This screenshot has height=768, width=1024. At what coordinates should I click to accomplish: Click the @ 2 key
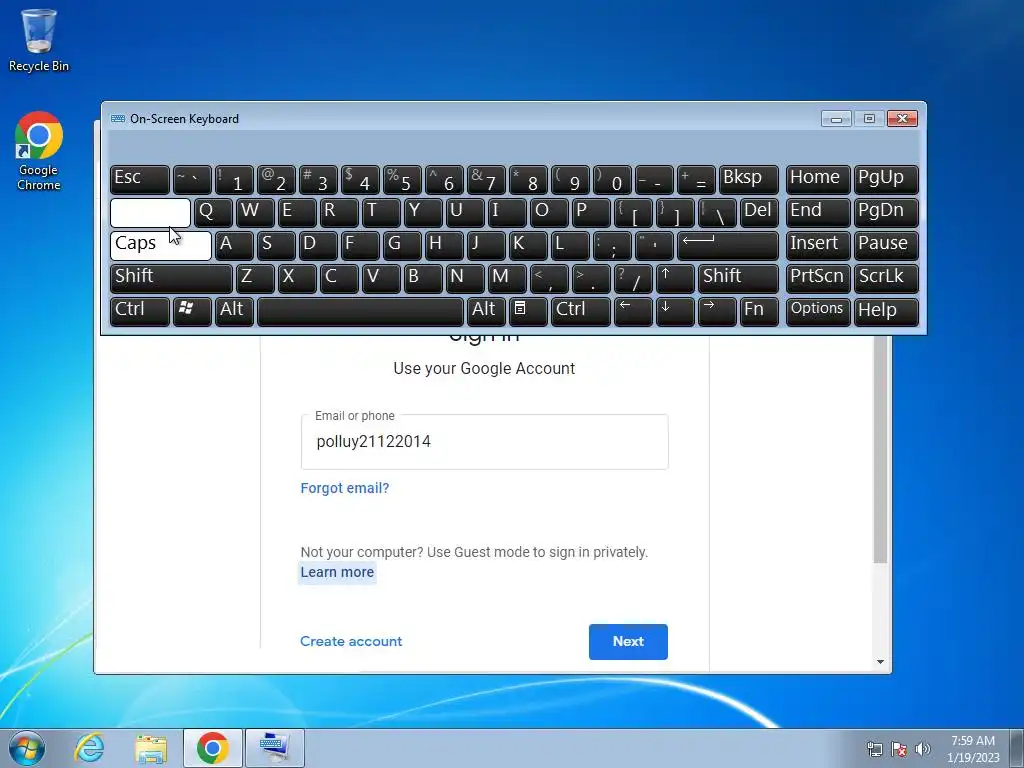(x=276, y=179)
